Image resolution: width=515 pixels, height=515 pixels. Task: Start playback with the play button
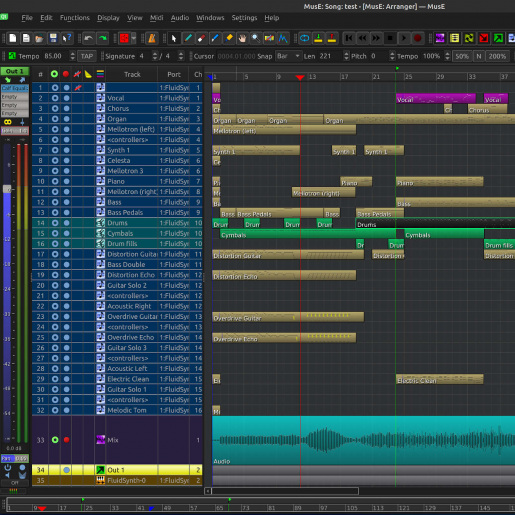coord(404,38)
